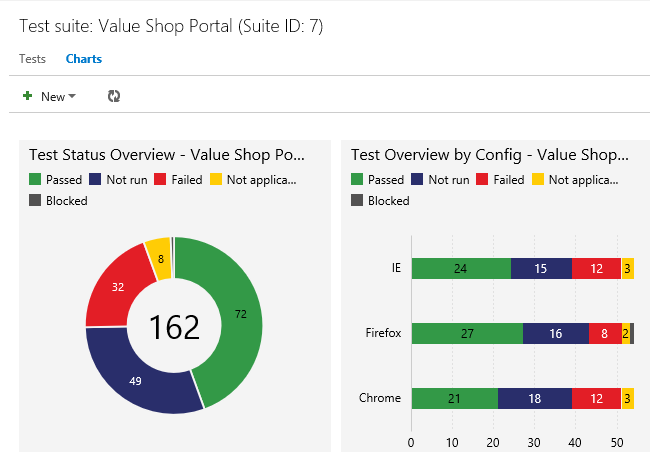Click the Test Status Overview chart title
The height and width of the screenshot is (459, 650).
pos(167,155)
